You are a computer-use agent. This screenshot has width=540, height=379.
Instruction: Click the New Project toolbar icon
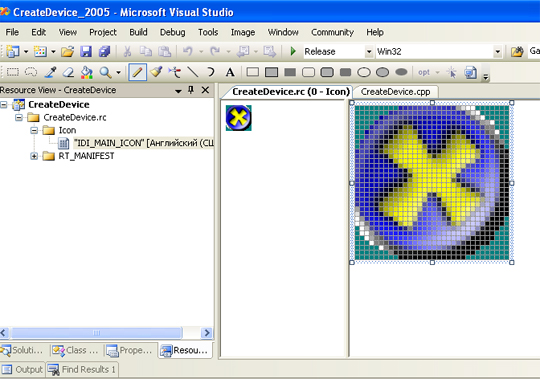click(13, 52)
